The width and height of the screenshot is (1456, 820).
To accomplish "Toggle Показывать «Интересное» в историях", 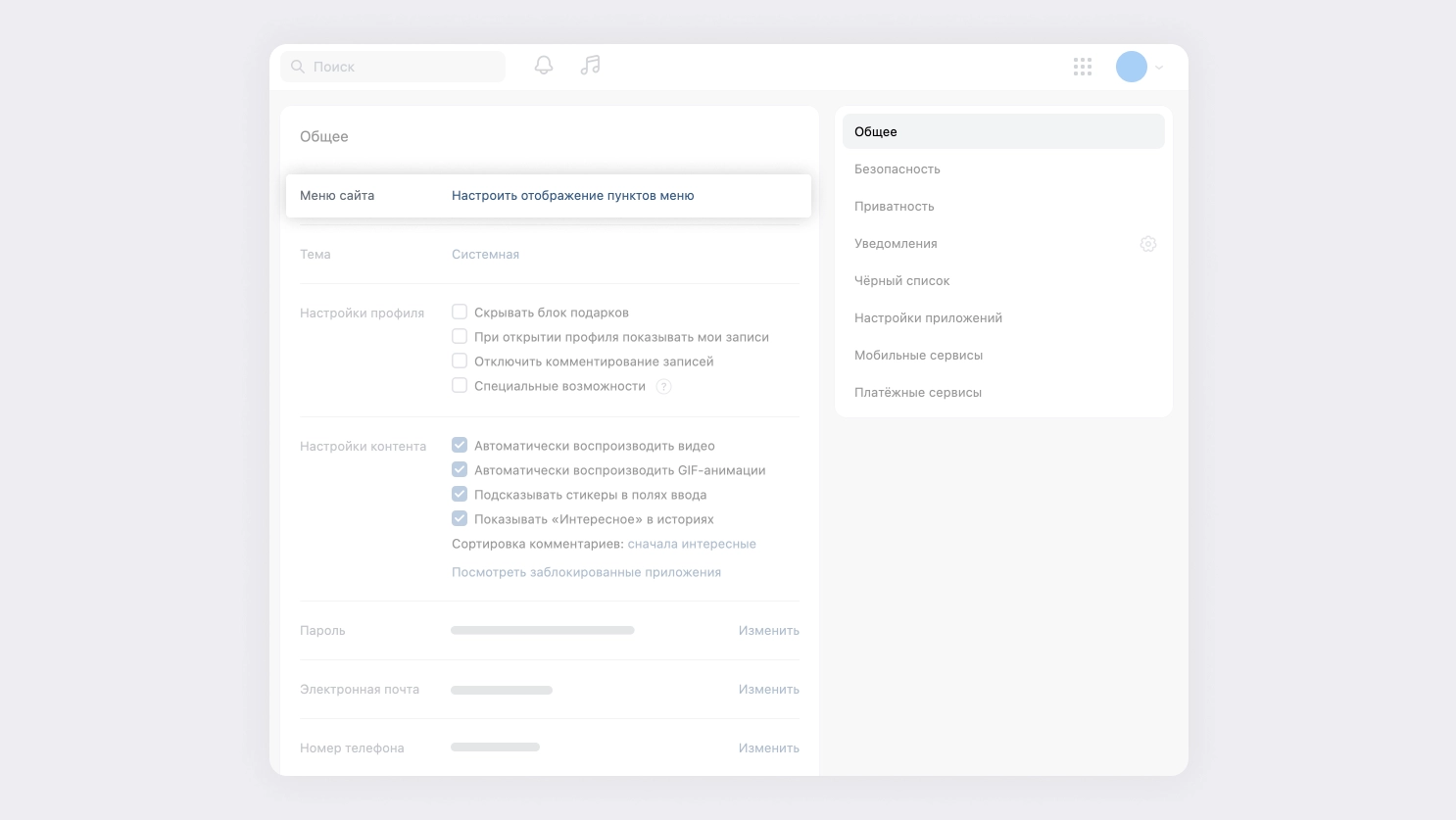I will pyautogui.click(x=460, y=518).
